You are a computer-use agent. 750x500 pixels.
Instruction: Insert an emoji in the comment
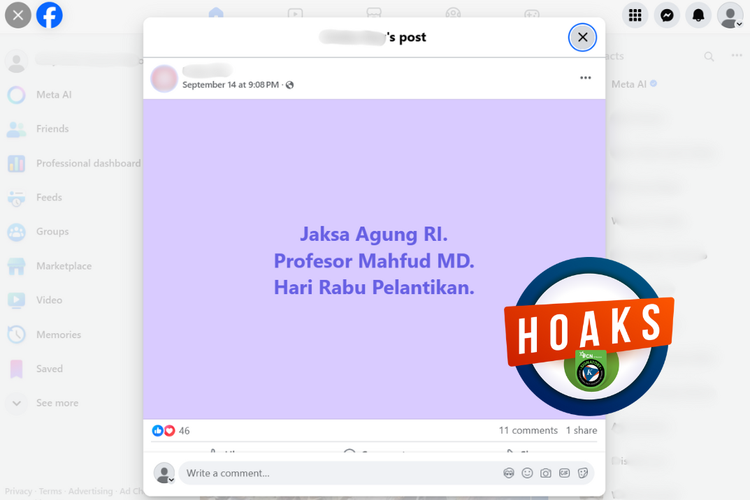tap(527, 473)
